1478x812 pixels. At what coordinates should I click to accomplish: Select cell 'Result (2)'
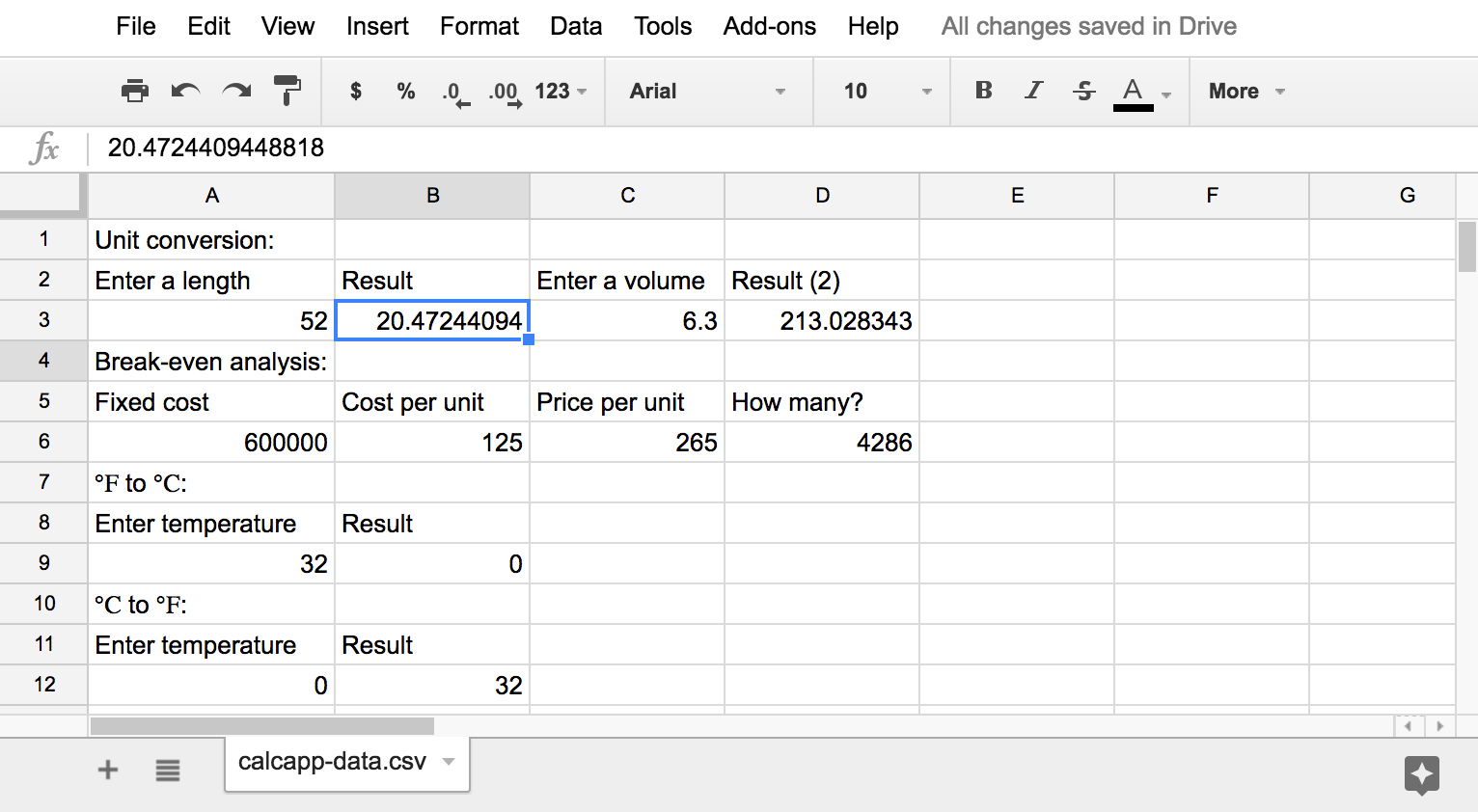pos(822,280)
